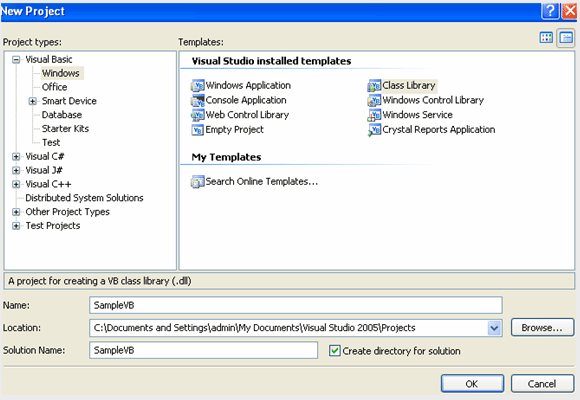
Task: Open Search Online Templates icon
Action: (x=198, y=182)
